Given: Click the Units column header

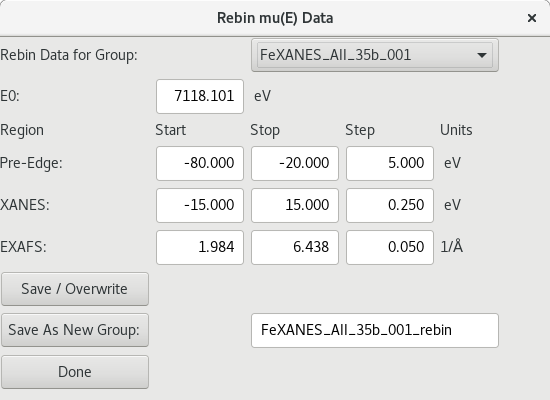Looking at the screenshot, I should (x=456, y=130).
